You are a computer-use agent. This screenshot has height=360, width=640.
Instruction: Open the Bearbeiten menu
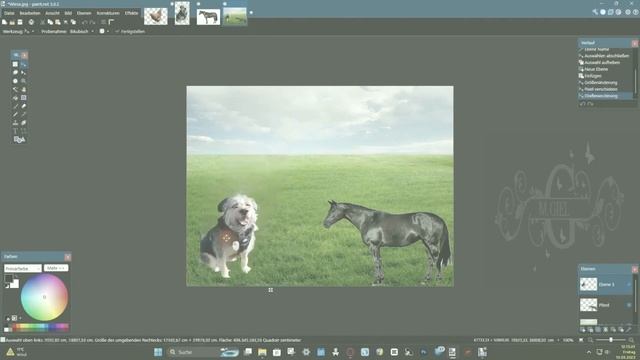tap(30, 13)
